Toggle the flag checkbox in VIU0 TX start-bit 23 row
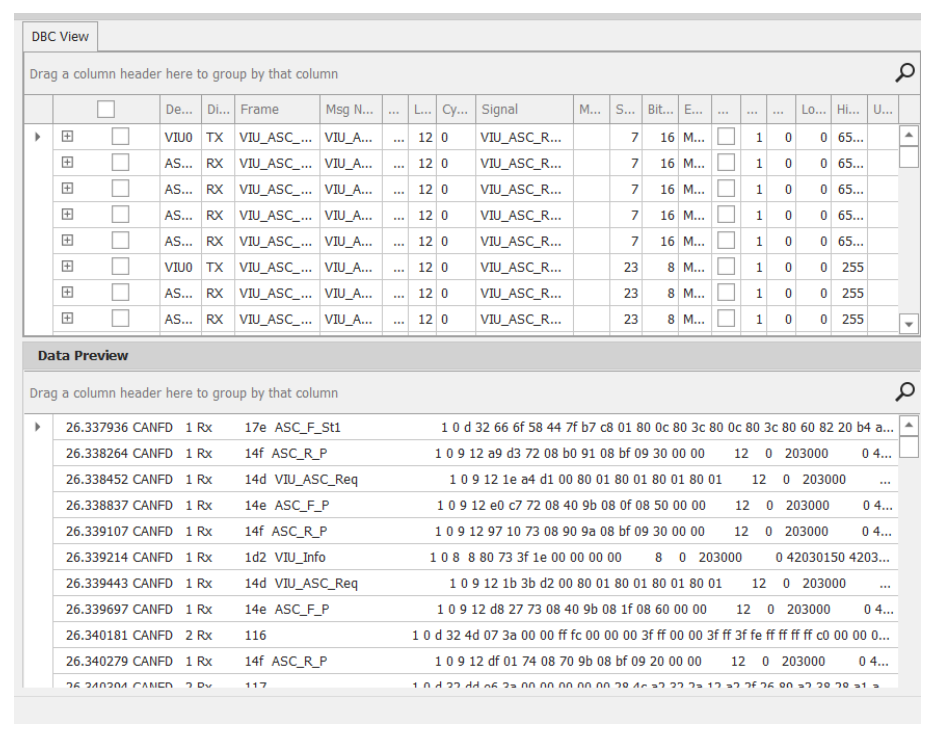930x736 pixels. [726, 267]
